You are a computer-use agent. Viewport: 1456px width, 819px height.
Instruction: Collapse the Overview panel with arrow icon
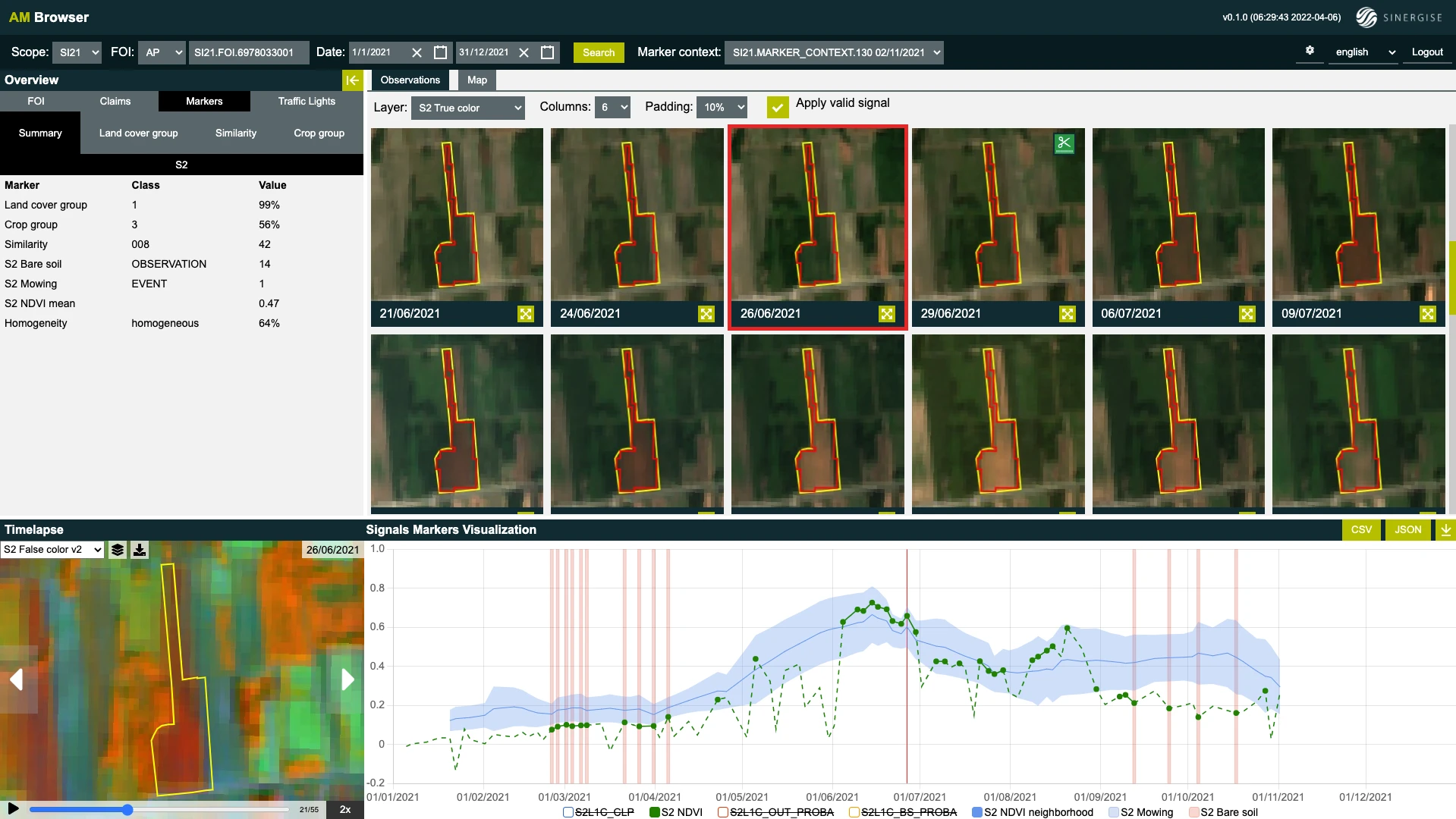352,80
